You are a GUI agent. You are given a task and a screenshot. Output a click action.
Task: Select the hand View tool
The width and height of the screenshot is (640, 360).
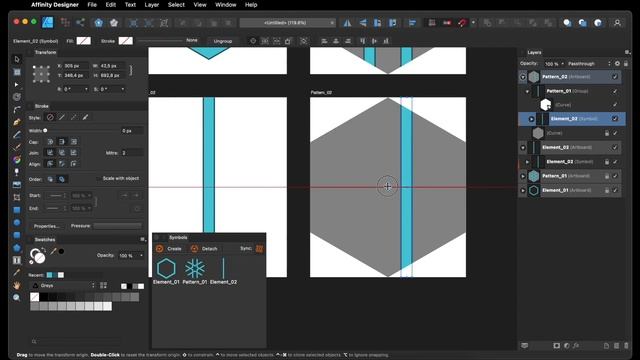click(17, 285)
